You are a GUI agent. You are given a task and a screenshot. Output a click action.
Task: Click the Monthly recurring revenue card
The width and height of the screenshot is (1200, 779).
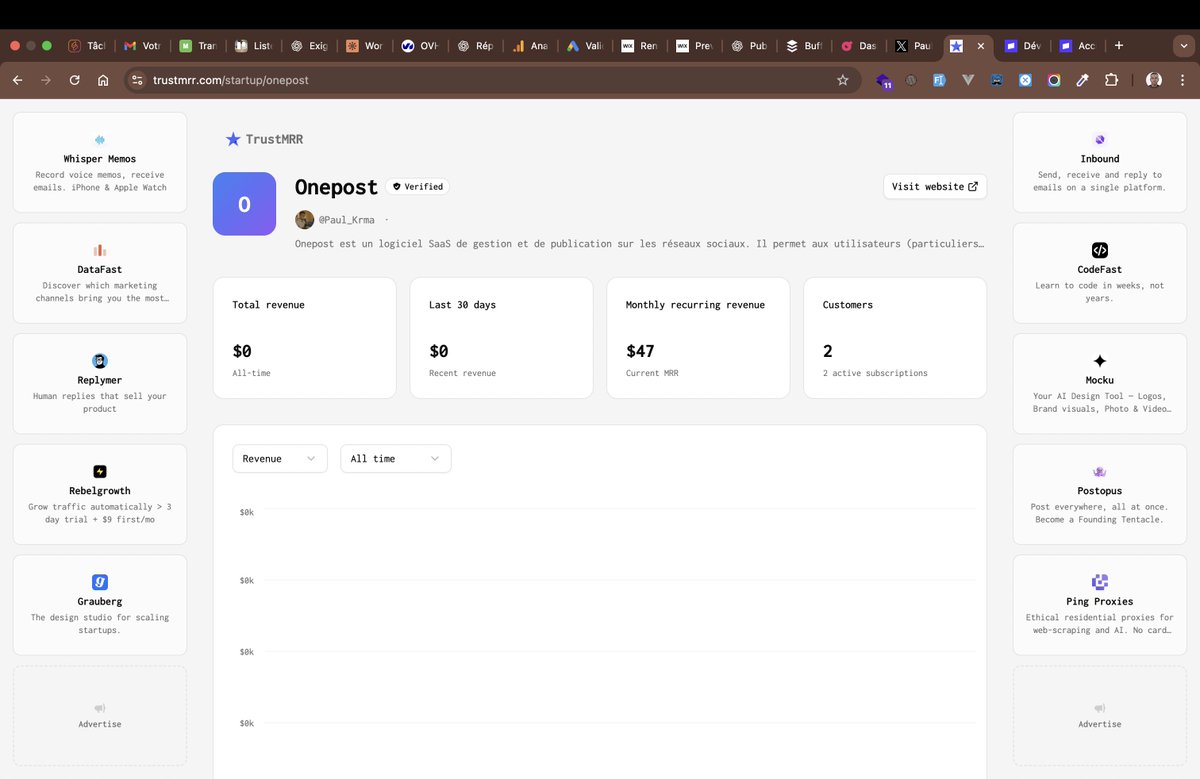click(698, 338)
